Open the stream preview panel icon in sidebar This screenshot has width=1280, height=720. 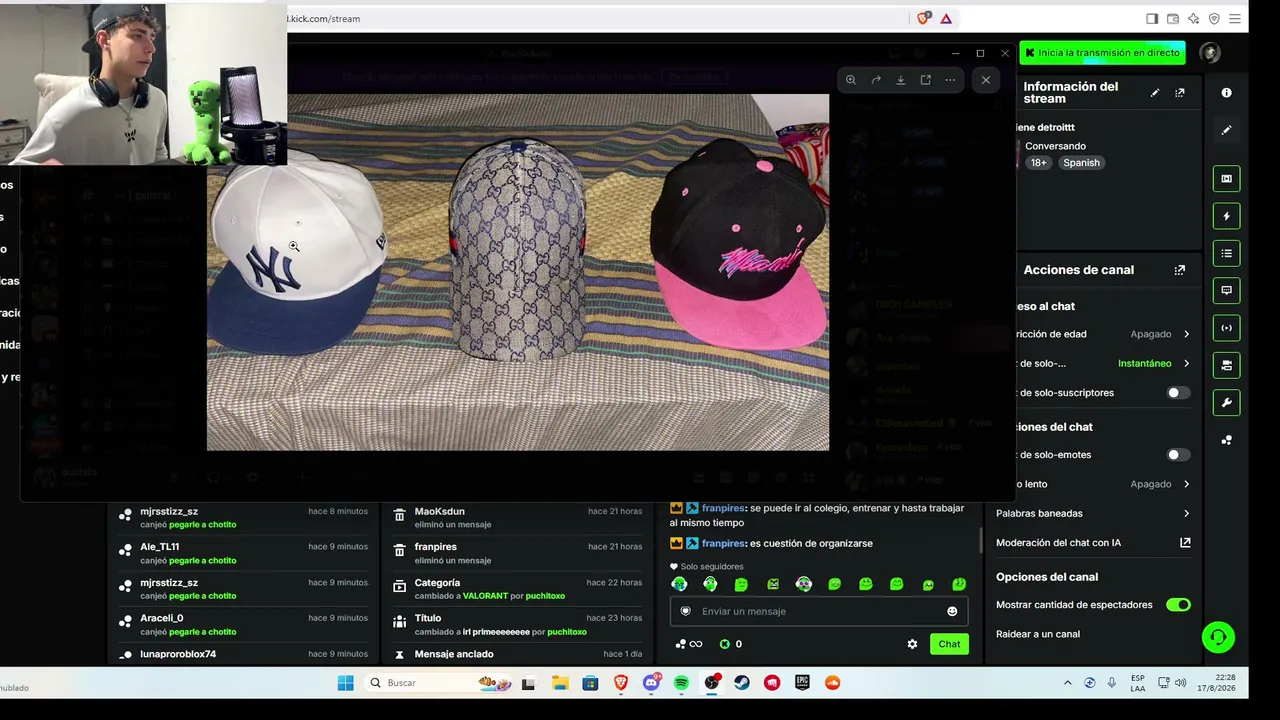tap(1226, 179)
